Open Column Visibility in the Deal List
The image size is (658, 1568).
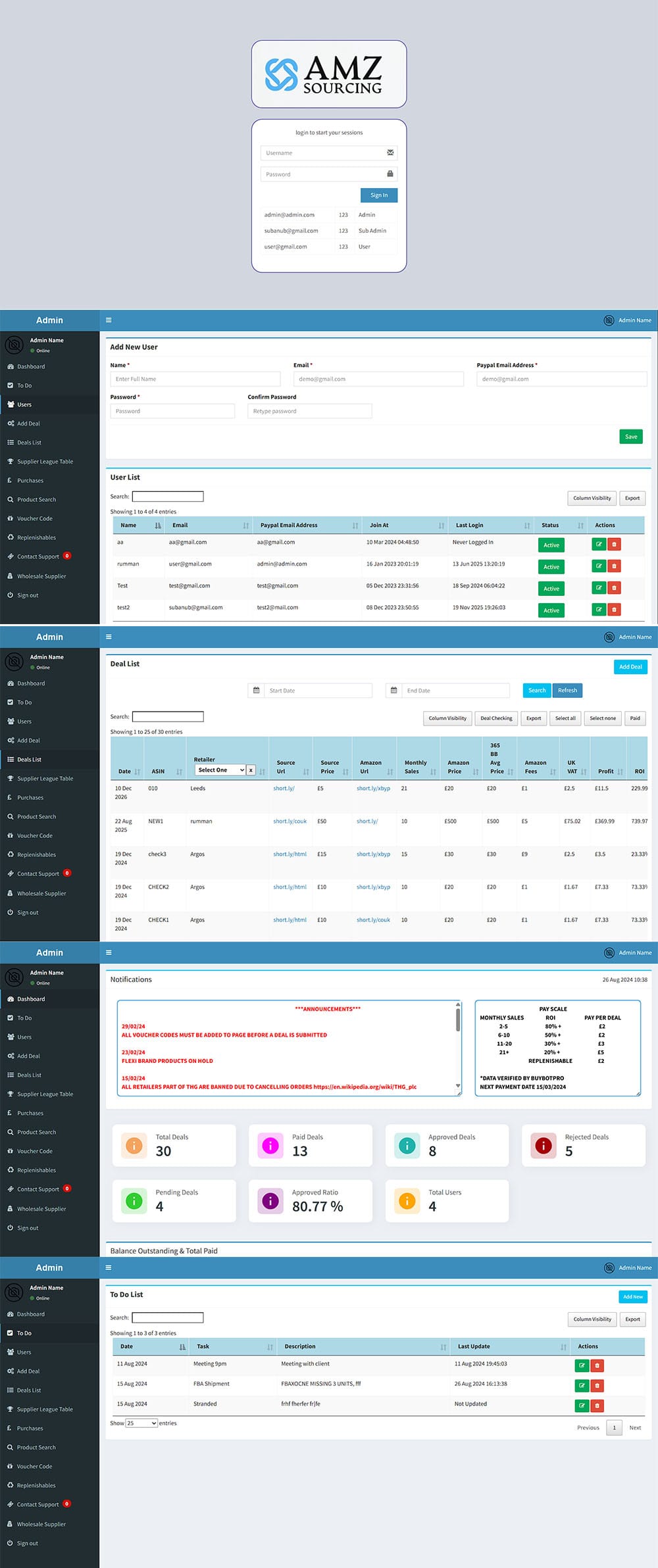click(447, 718)
